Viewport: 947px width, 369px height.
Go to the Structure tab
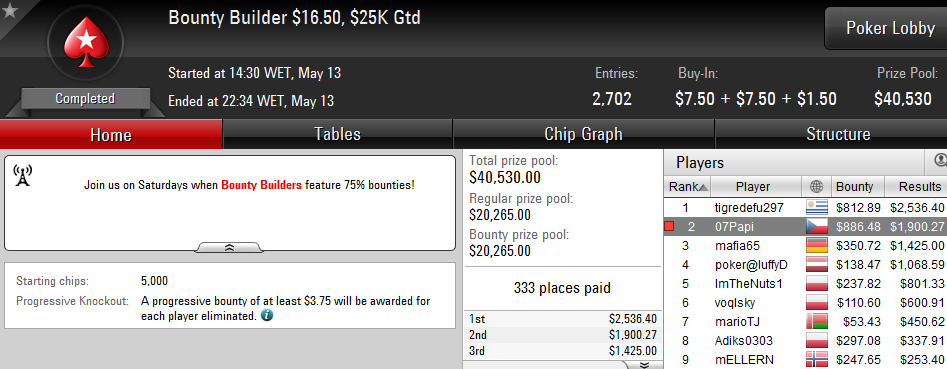pos(838,134)
